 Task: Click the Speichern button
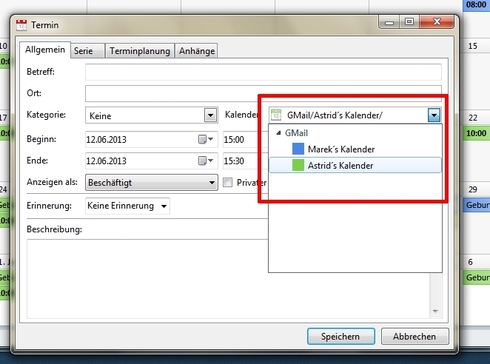341,336
